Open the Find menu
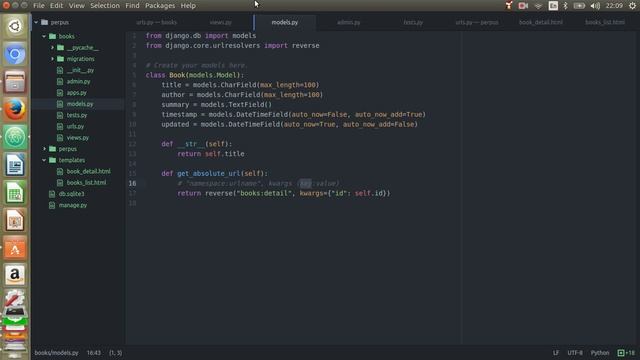 pos(132,6)
